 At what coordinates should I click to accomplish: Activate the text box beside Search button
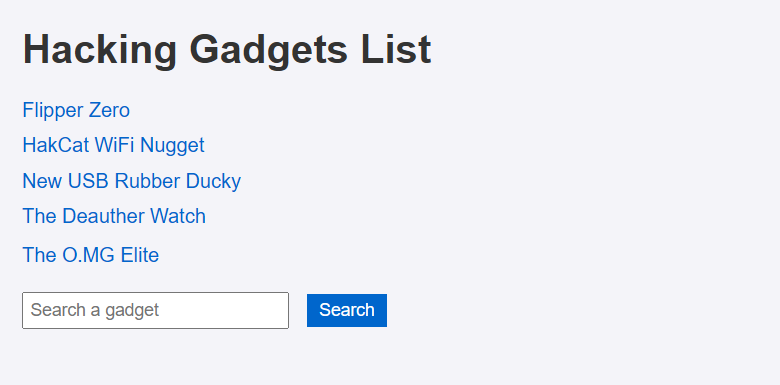[155, 310]
